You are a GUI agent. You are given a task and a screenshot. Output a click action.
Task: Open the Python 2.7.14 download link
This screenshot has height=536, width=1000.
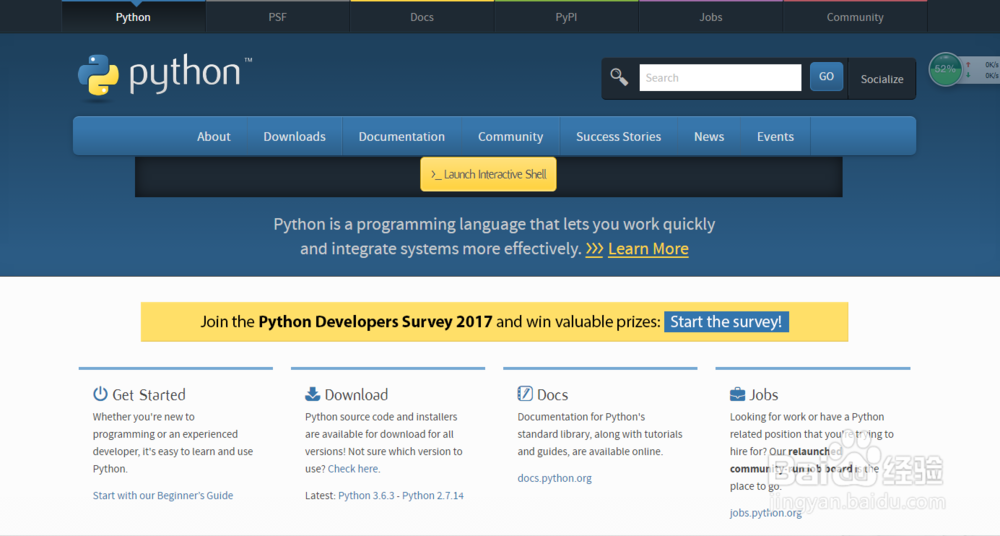(433, 495)
